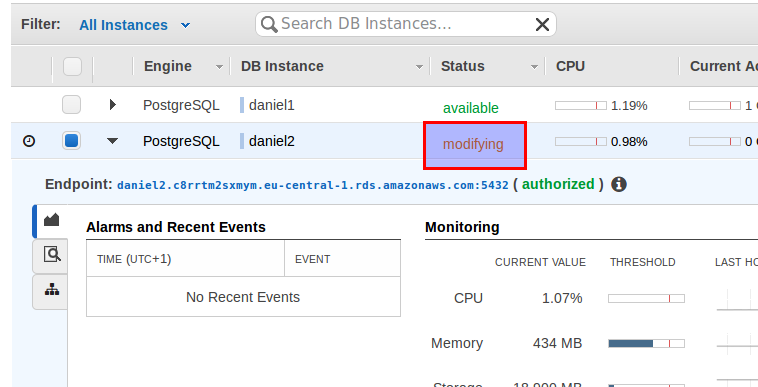The width and height of the screenshot is (758, 387).
Task: Click the daniel2 endpoint address link
Action: pyautogui.click(x=313, y=185)
